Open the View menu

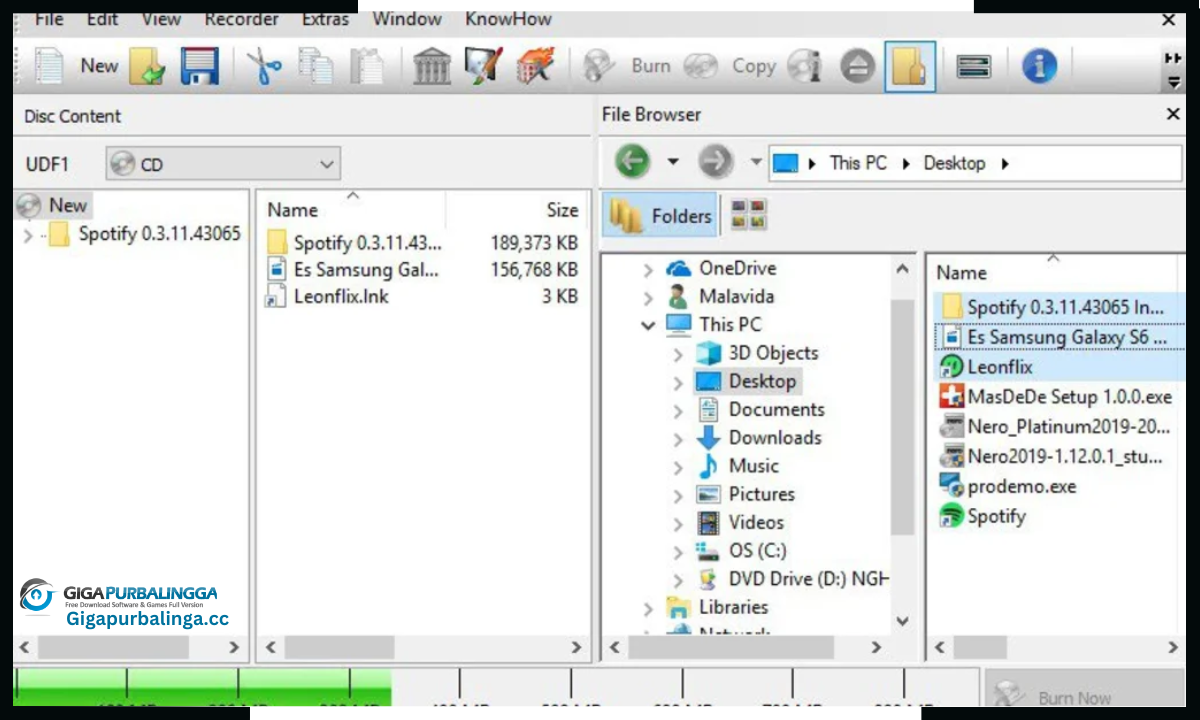tap(161, 19)
